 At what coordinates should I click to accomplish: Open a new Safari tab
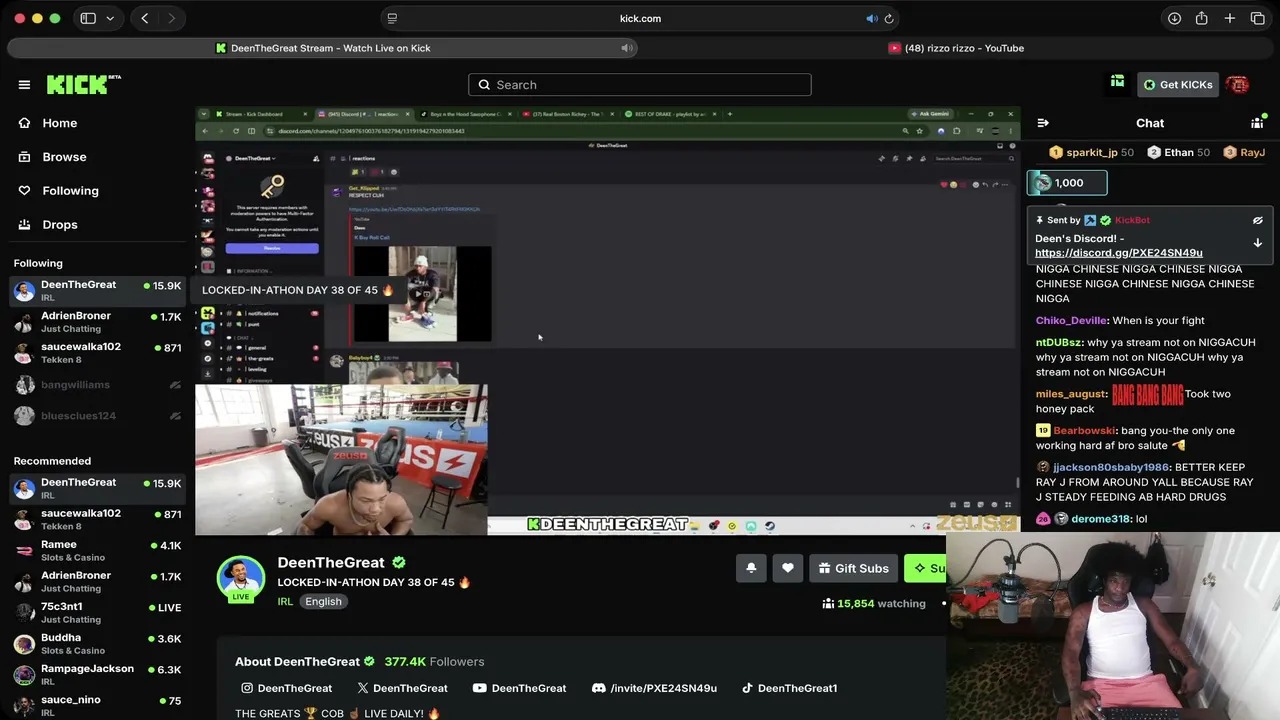(x=1230, y=18)
